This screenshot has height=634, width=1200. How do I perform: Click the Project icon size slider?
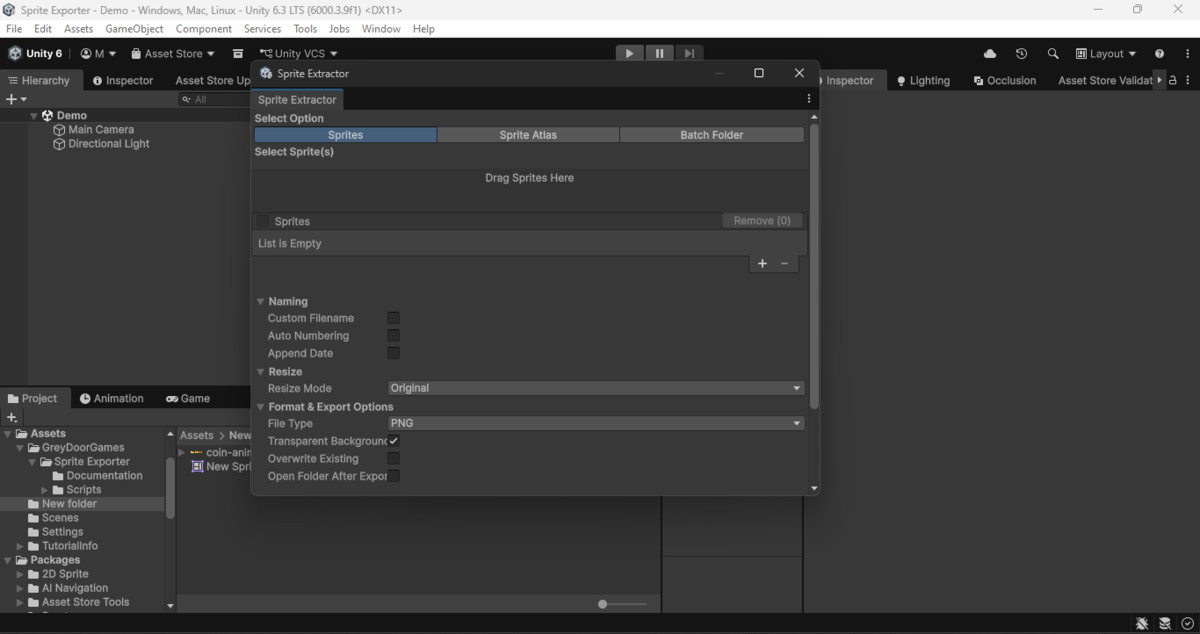pyautogui.click(x=622, y=604)
